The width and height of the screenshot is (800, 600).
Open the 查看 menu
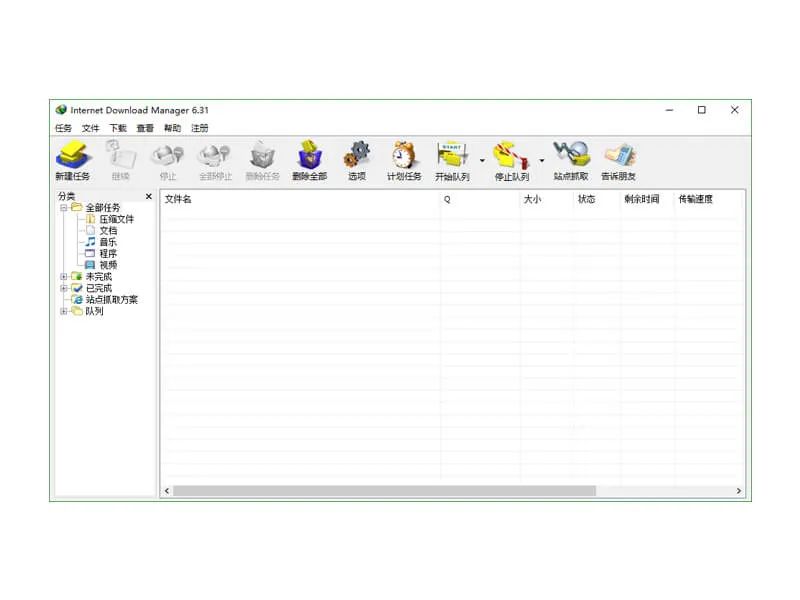click(145, 128)
